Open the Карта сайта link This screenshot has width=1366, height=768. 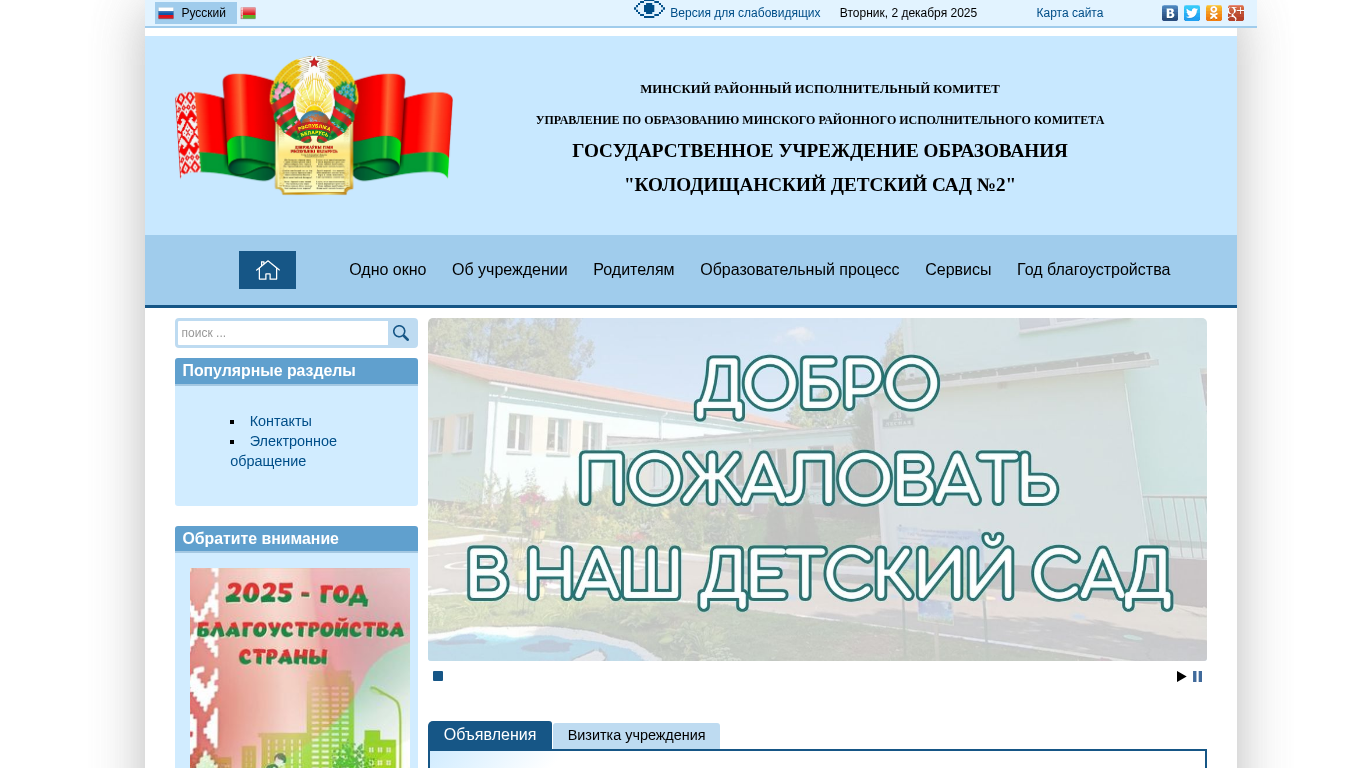(1070, 13)
